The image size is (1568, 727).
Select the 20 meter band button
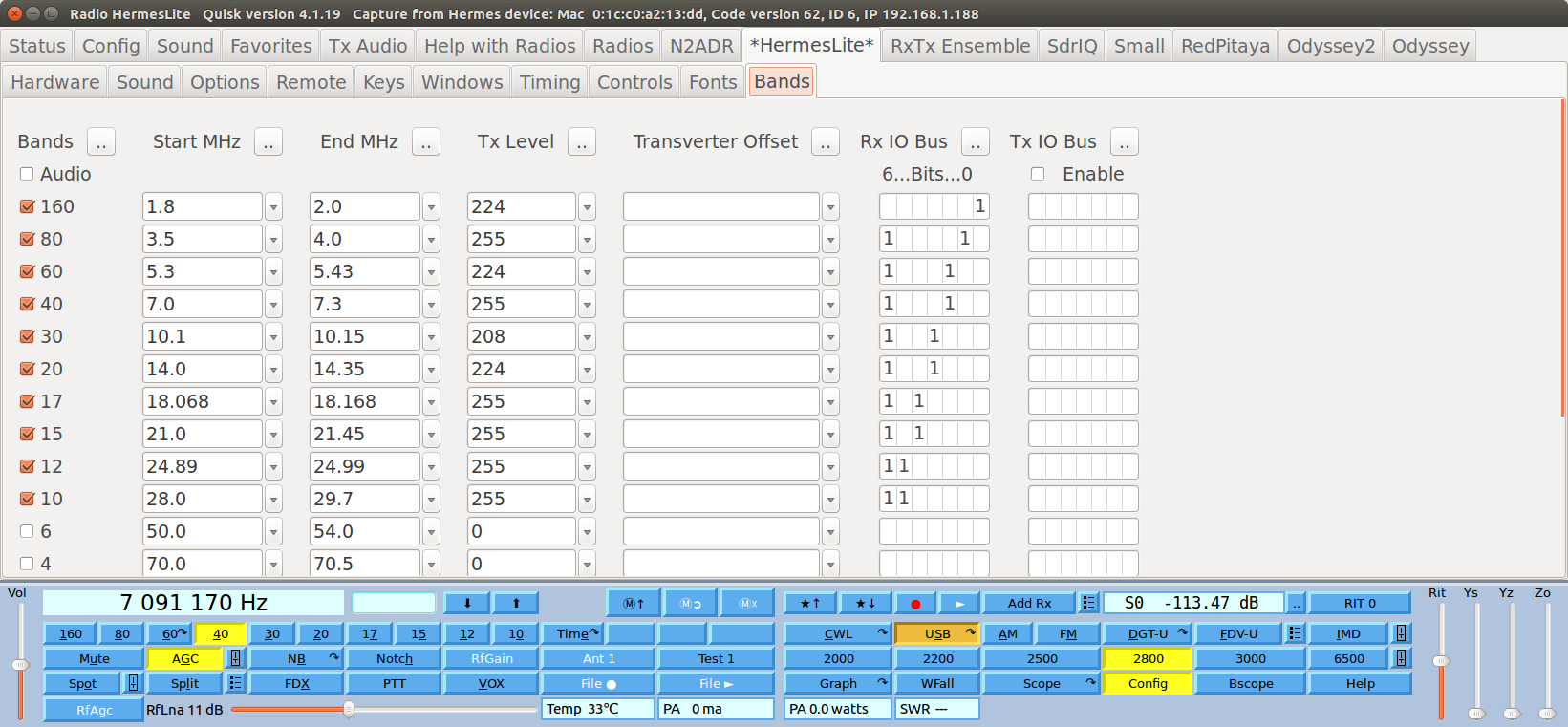(321, 633)
